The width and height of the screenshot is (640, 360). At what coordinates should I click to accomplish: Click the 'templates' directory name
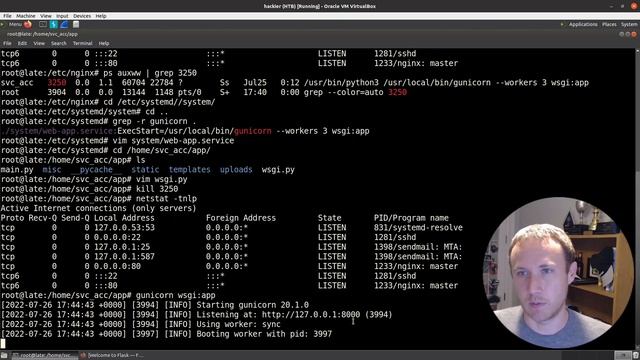pos(190,170)
